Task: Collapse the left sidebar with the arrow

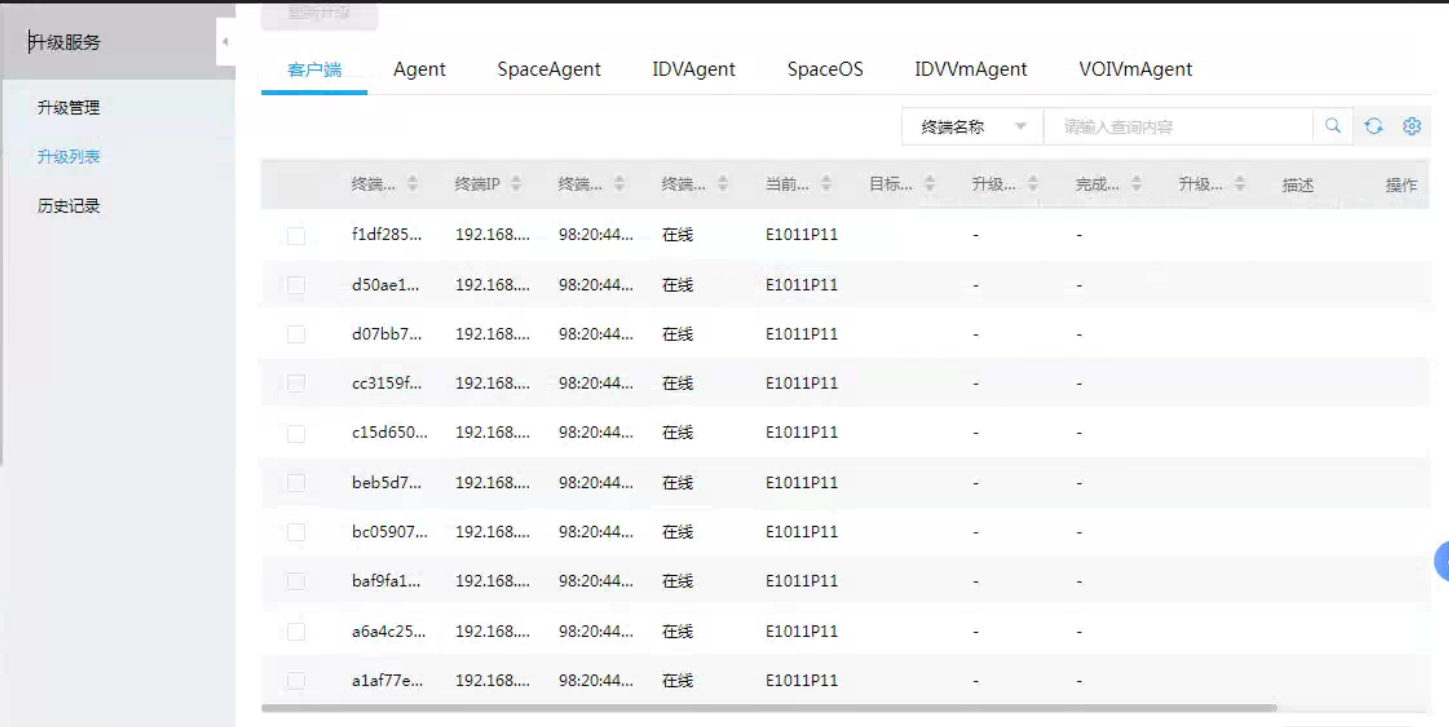Action: pos(225,42)
